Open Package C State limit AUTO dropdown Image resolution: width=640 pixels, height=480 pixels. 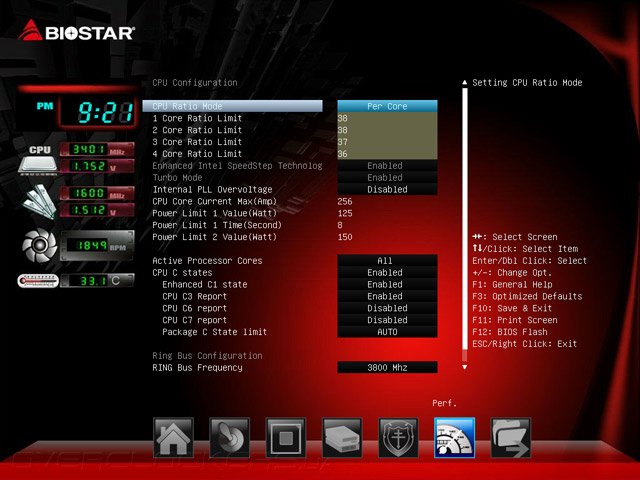pos(387,331)
